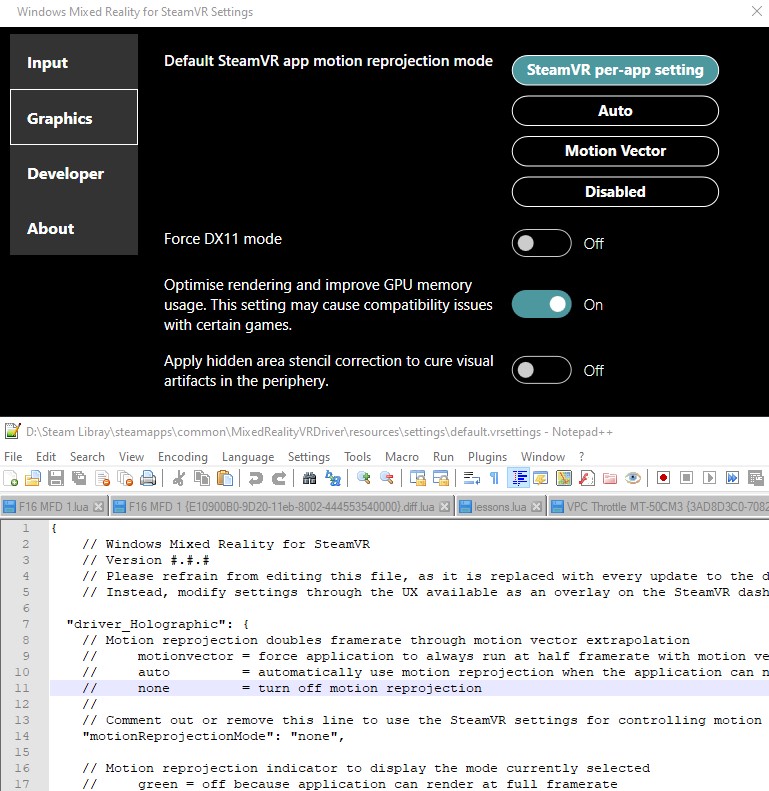Click the Zoom Out magnifier icon
The width and height of the screenshot is (769, 791).
(x=387, y=478)
